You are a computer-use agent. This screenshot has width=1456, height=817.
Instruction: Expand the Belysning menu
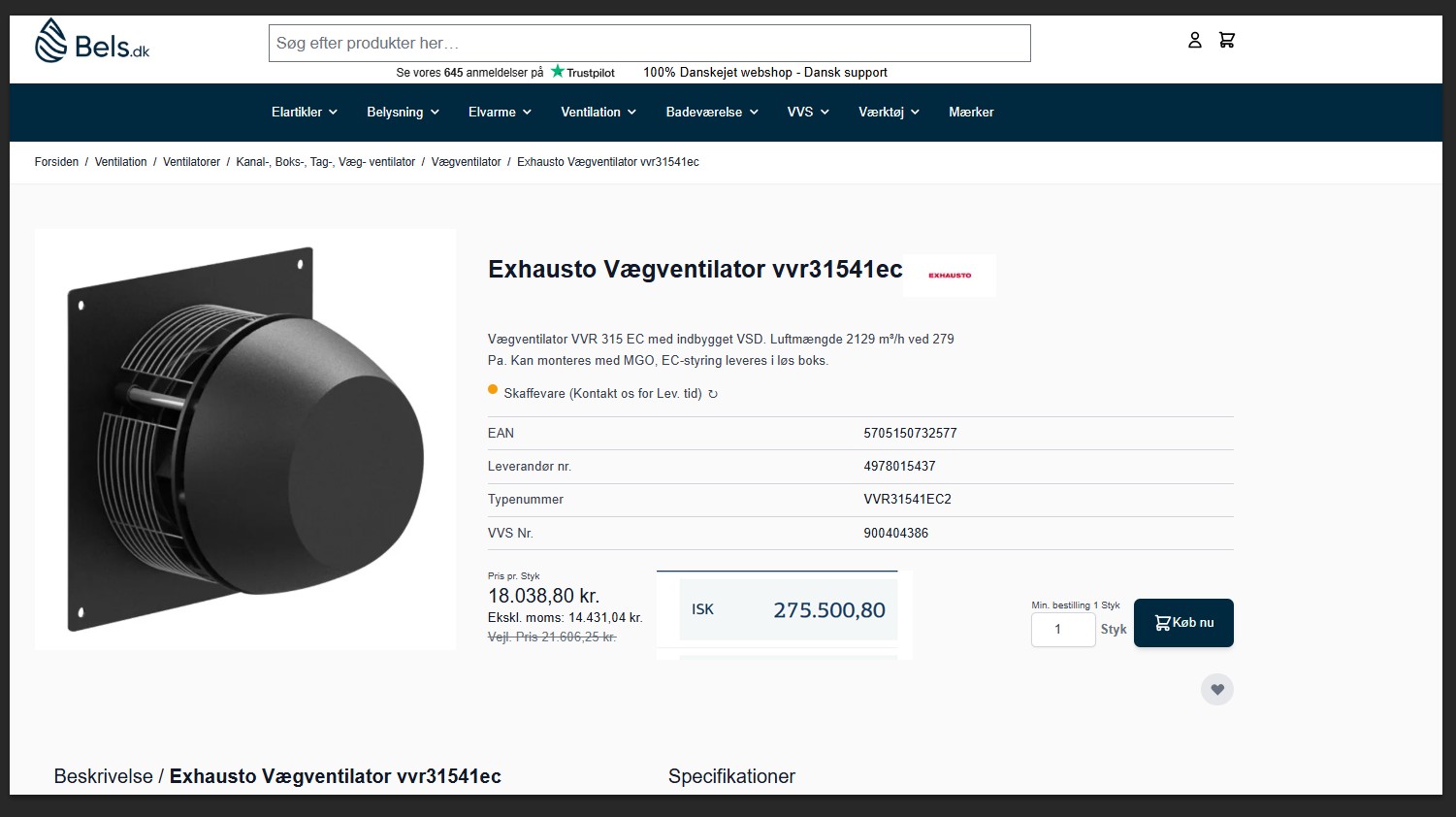pyautogui.click(x=404, y=112)
